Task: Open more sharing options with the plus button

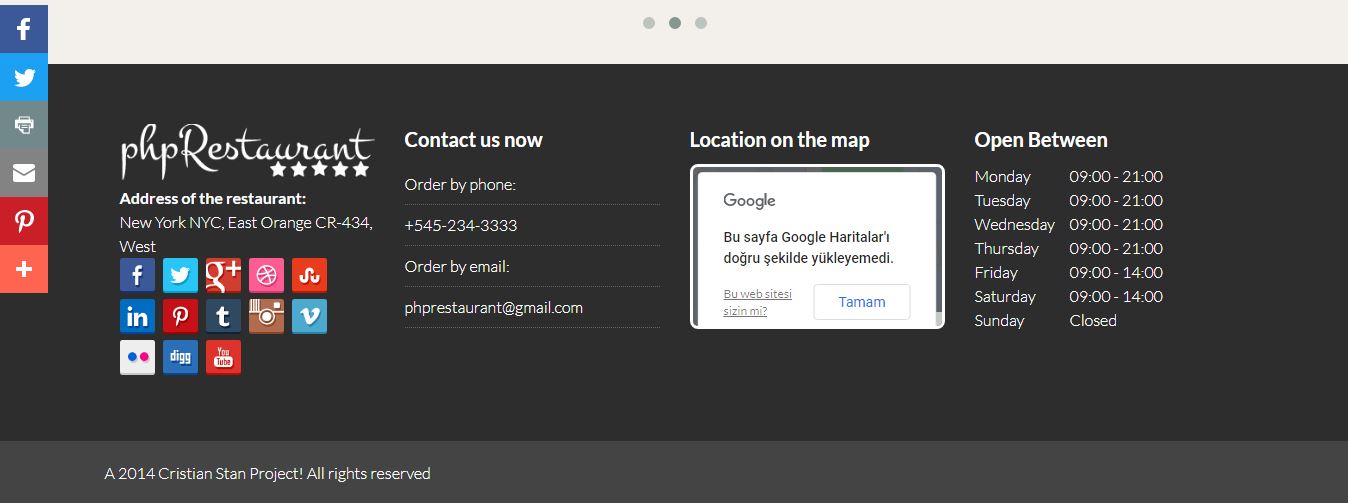Action: 24,269
